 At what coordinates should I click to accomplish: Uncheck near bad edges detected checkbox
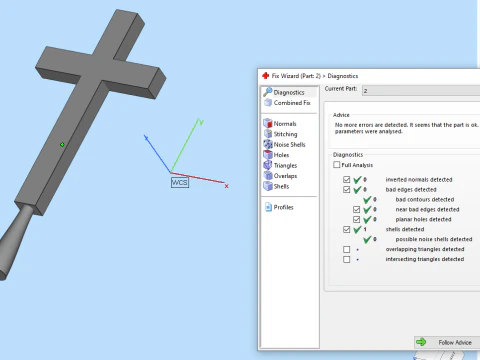coord(356,209)
